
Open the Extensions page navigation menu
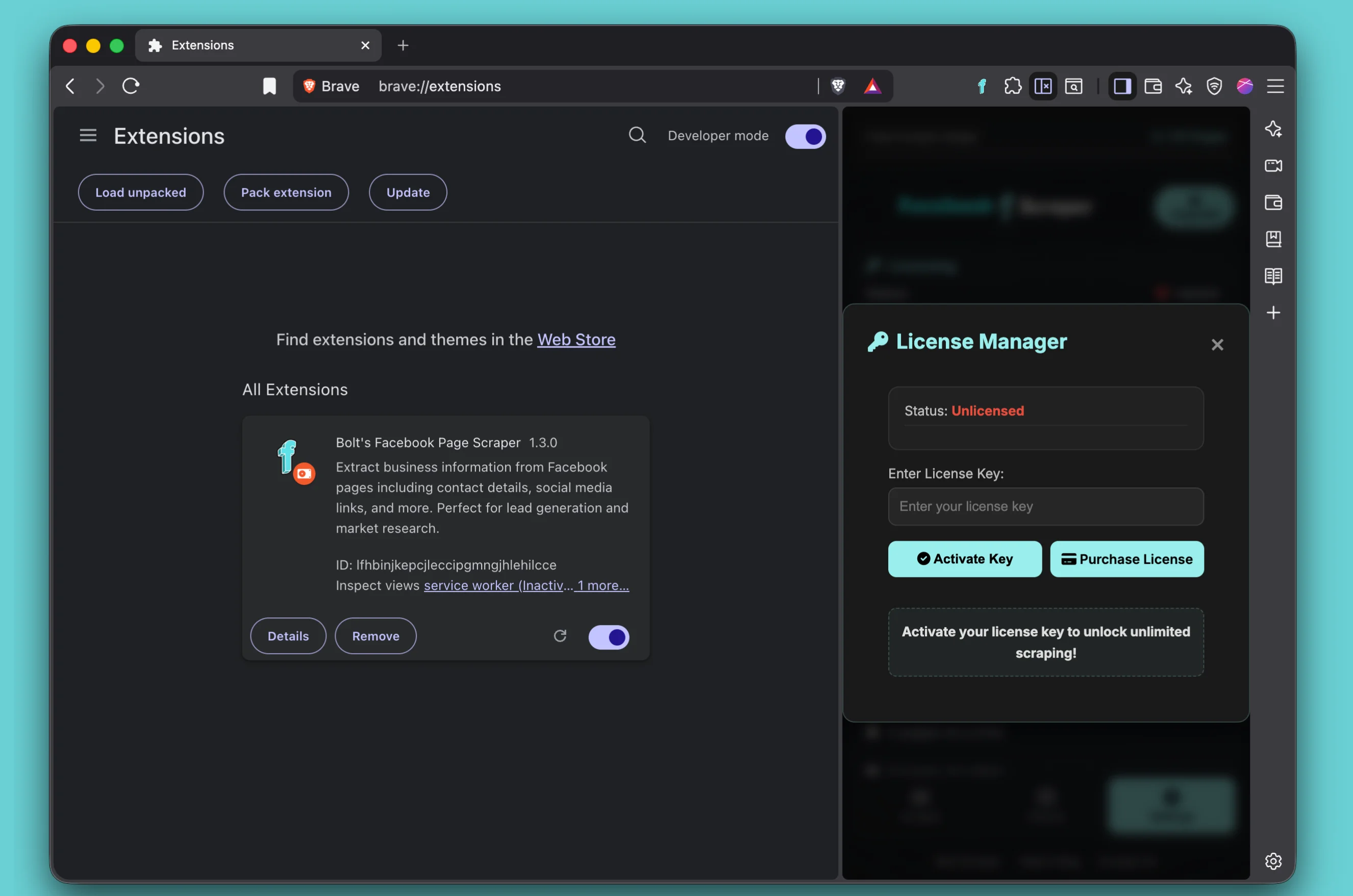click(x=88, y=135)
